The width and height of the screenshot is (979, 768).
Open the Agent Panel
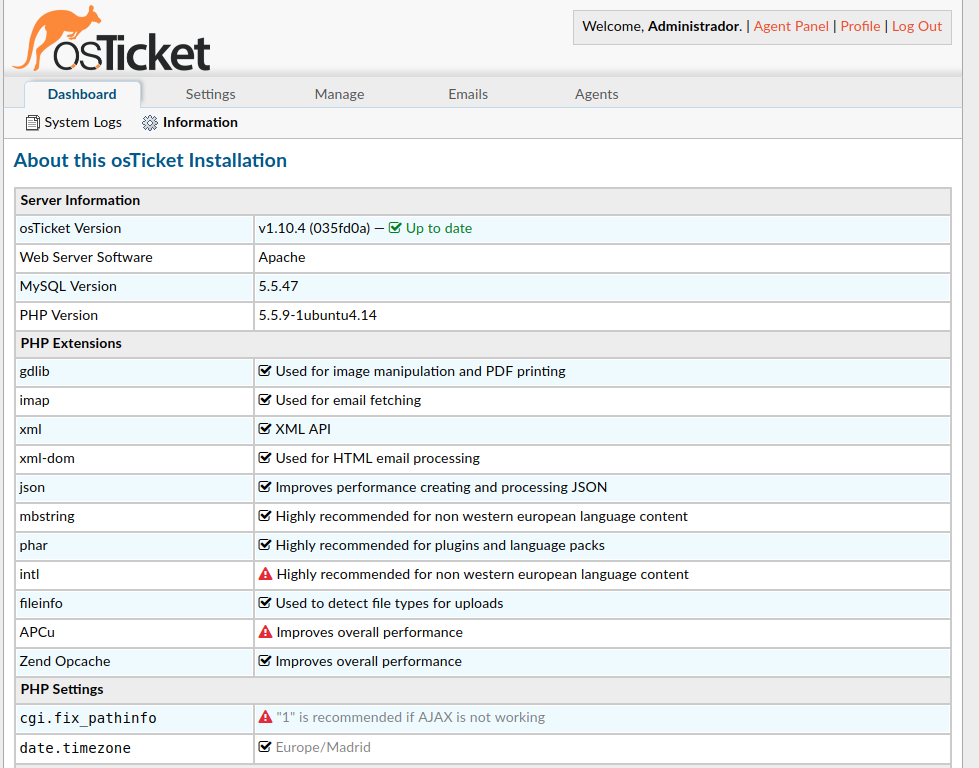[x=791, y=26]
